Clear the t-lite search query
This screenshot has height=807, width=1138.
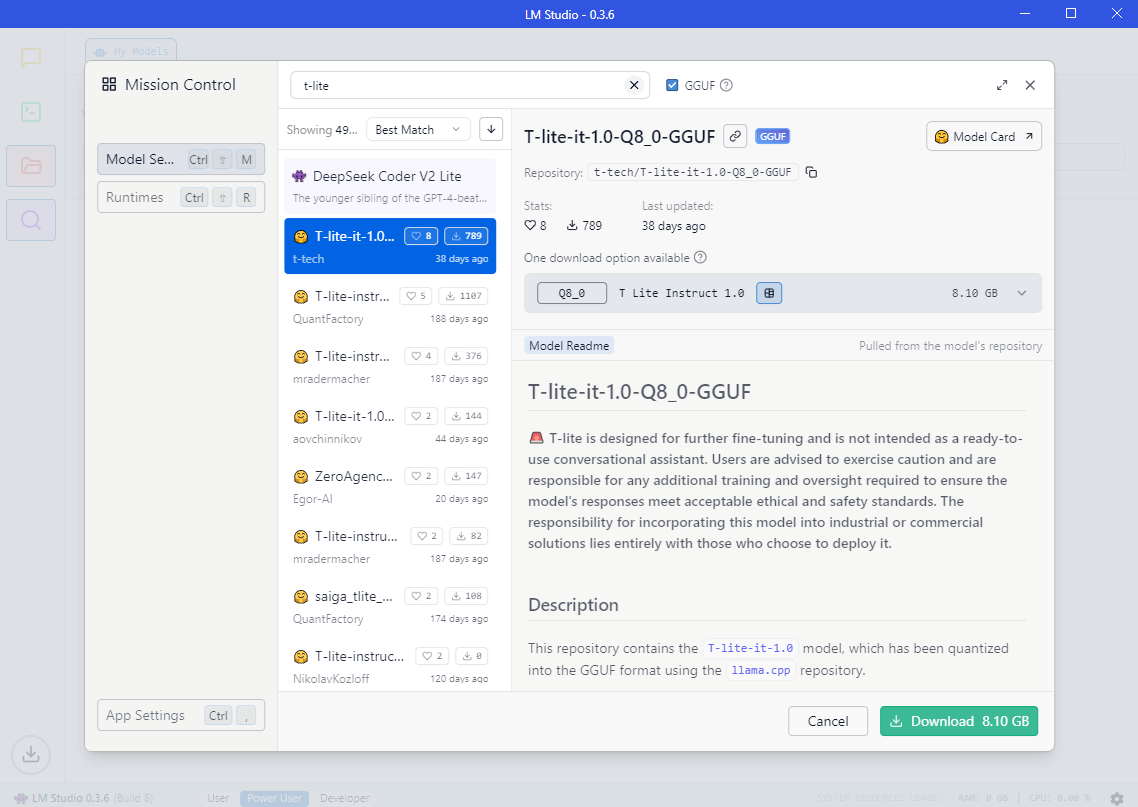point(634,85)
